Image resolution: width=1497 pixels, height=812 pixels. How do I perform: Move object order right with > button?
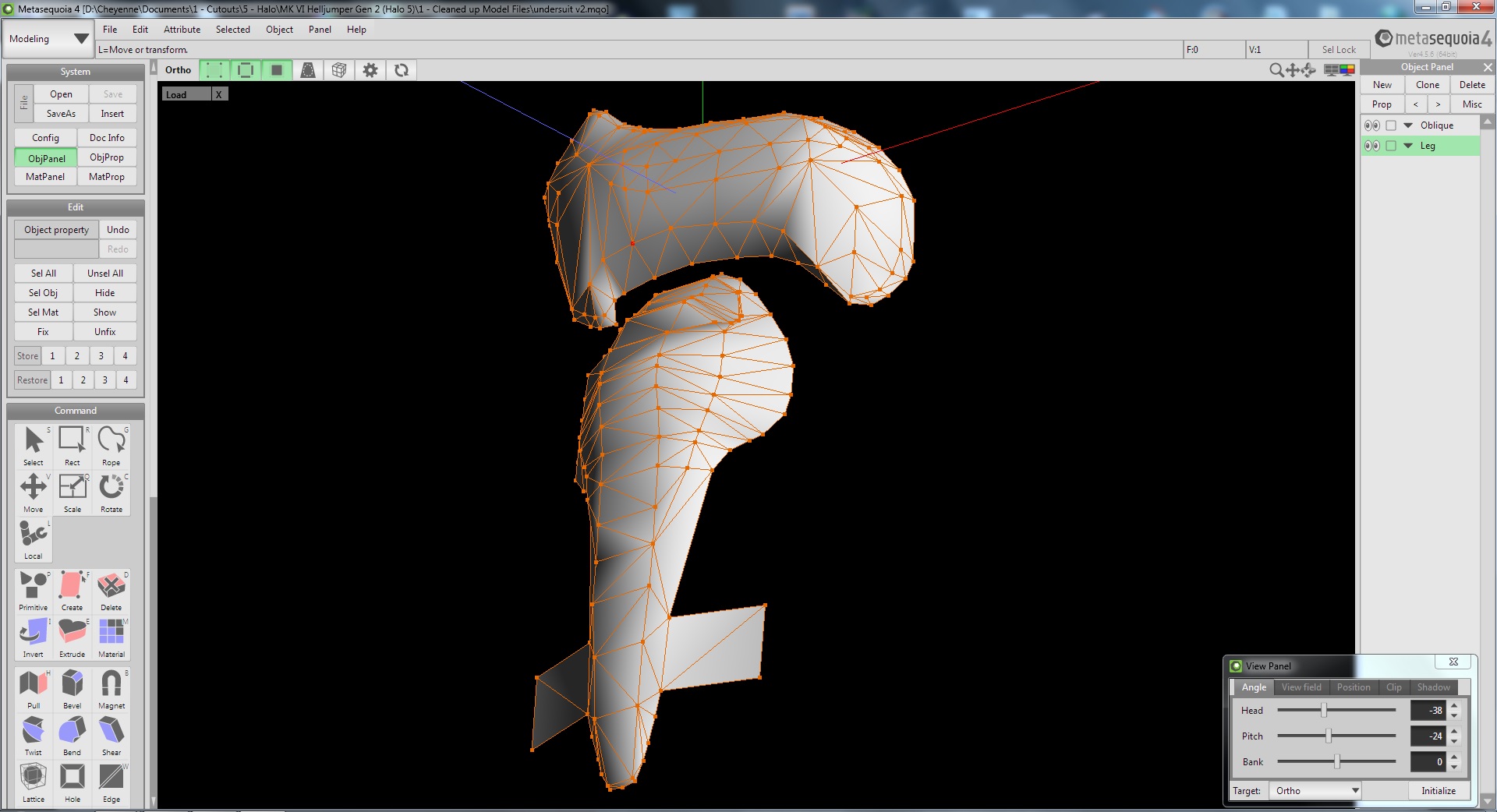pos(1439,104)
